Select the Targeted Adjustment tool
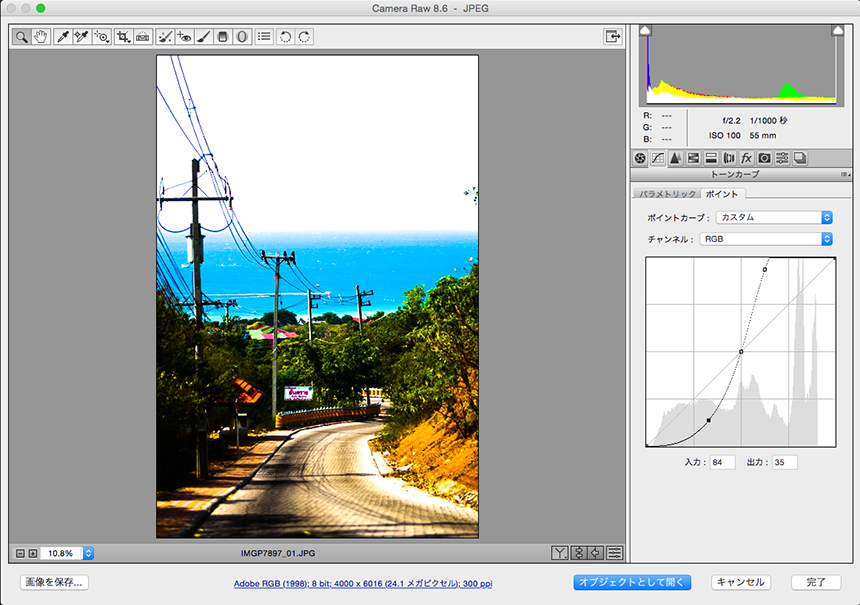The height and width of the screenshot is (605, 860). [101, 37]
